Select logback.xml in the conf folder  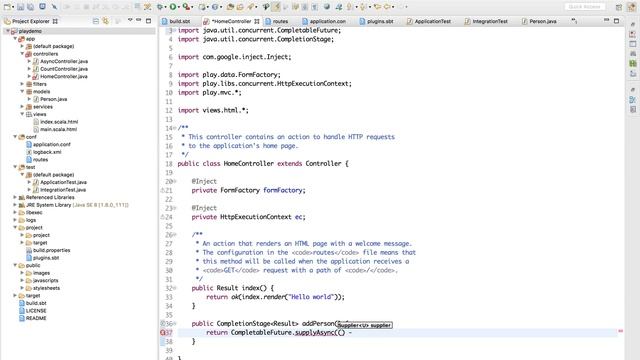47,152
